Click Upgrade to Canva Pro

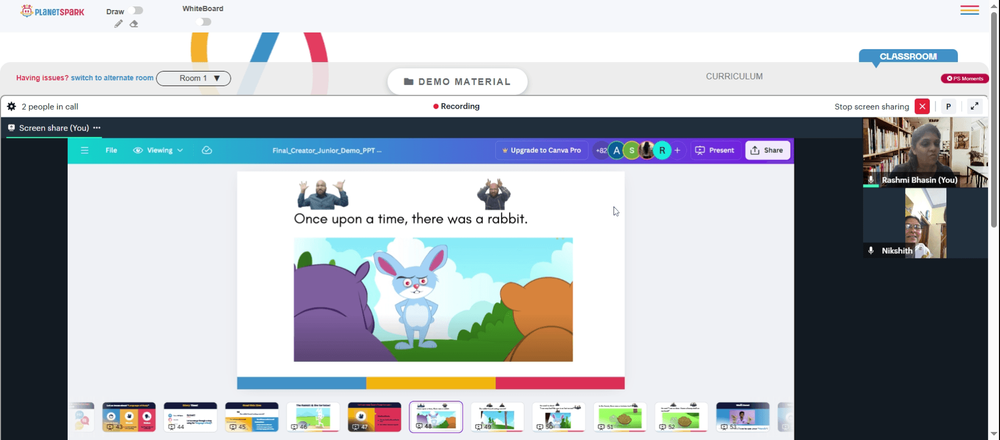tap(541, 150)
